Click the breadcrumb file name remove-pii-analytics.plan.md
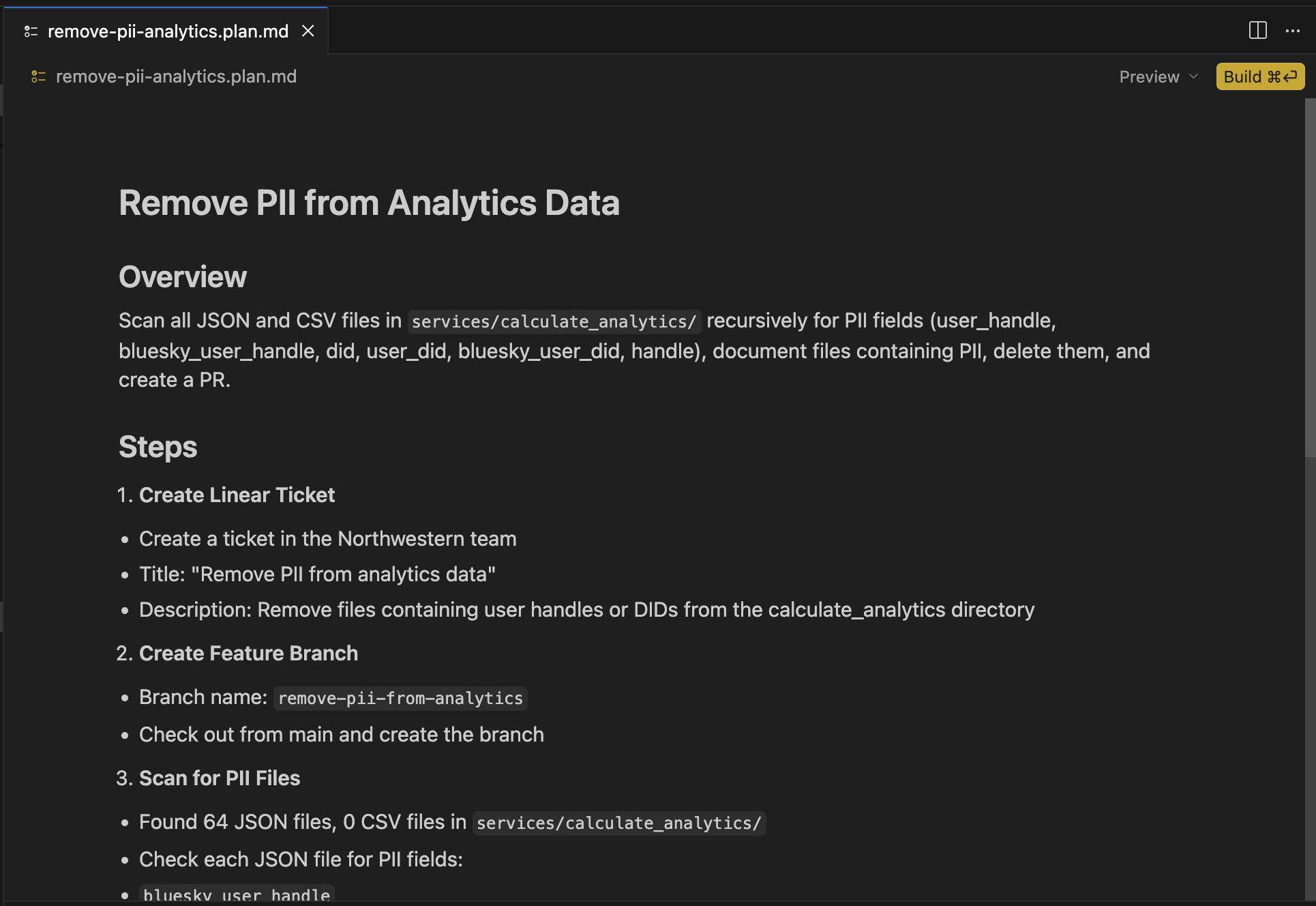The width and height of the screenshot is (1316, 906). coord(176,77)
